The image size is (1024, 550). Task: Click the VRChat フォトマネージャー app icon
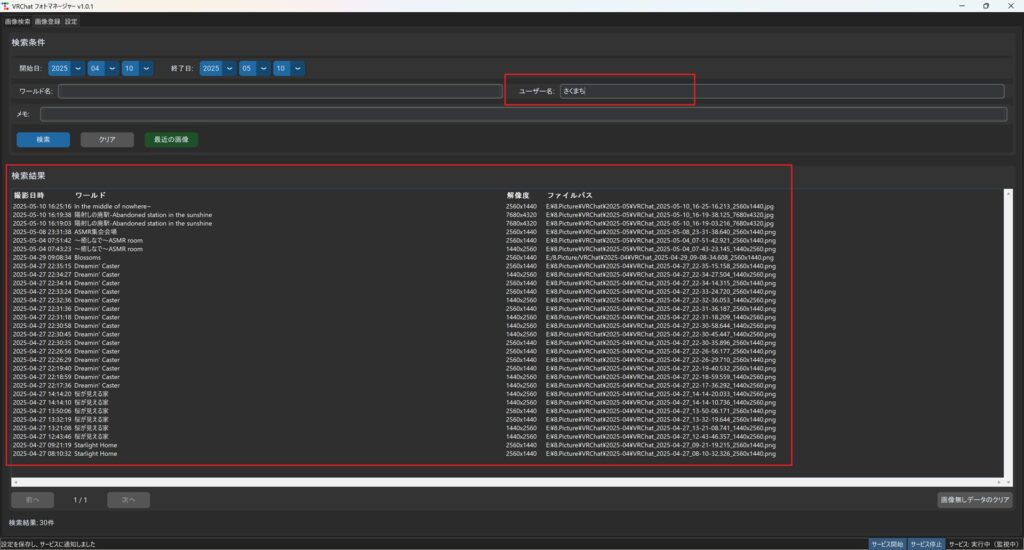point(5,6)
